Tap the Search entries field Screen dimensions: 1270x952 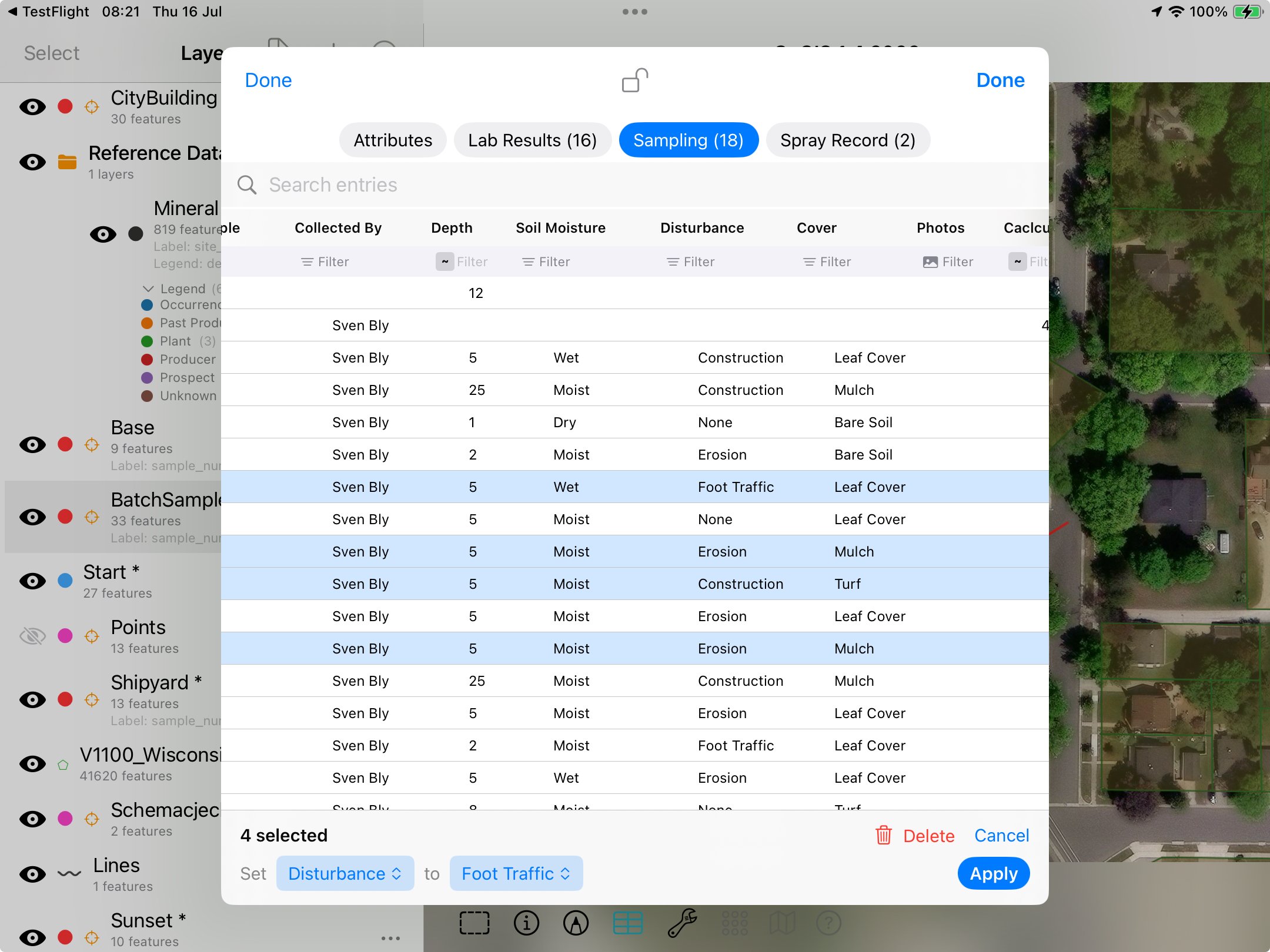pos(635,185)
